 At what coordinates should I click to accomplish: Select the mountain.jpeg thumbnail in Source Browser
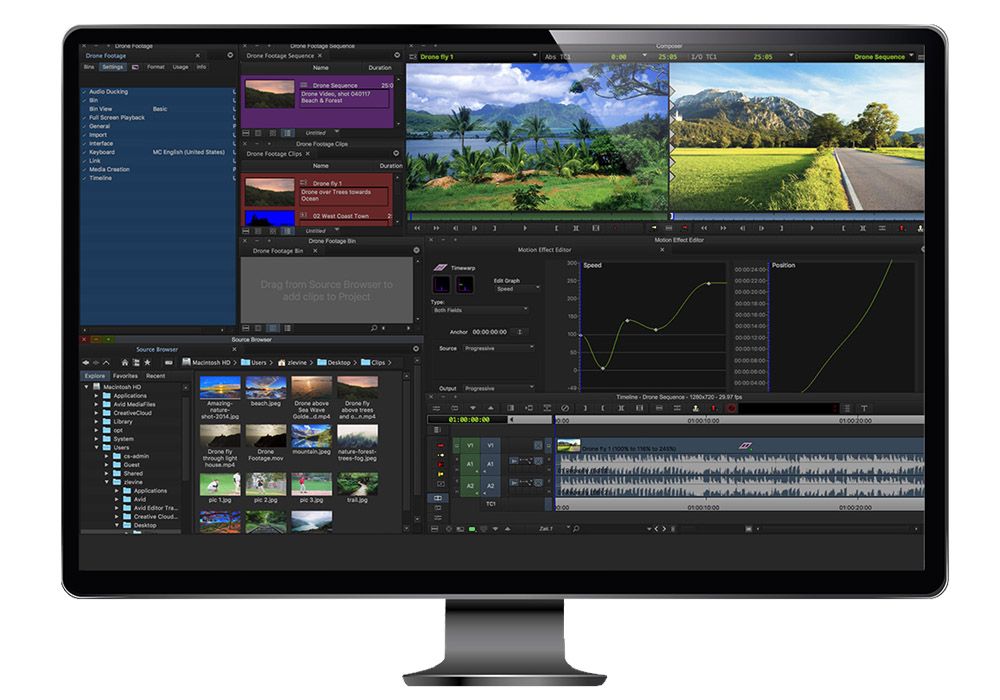311,439
